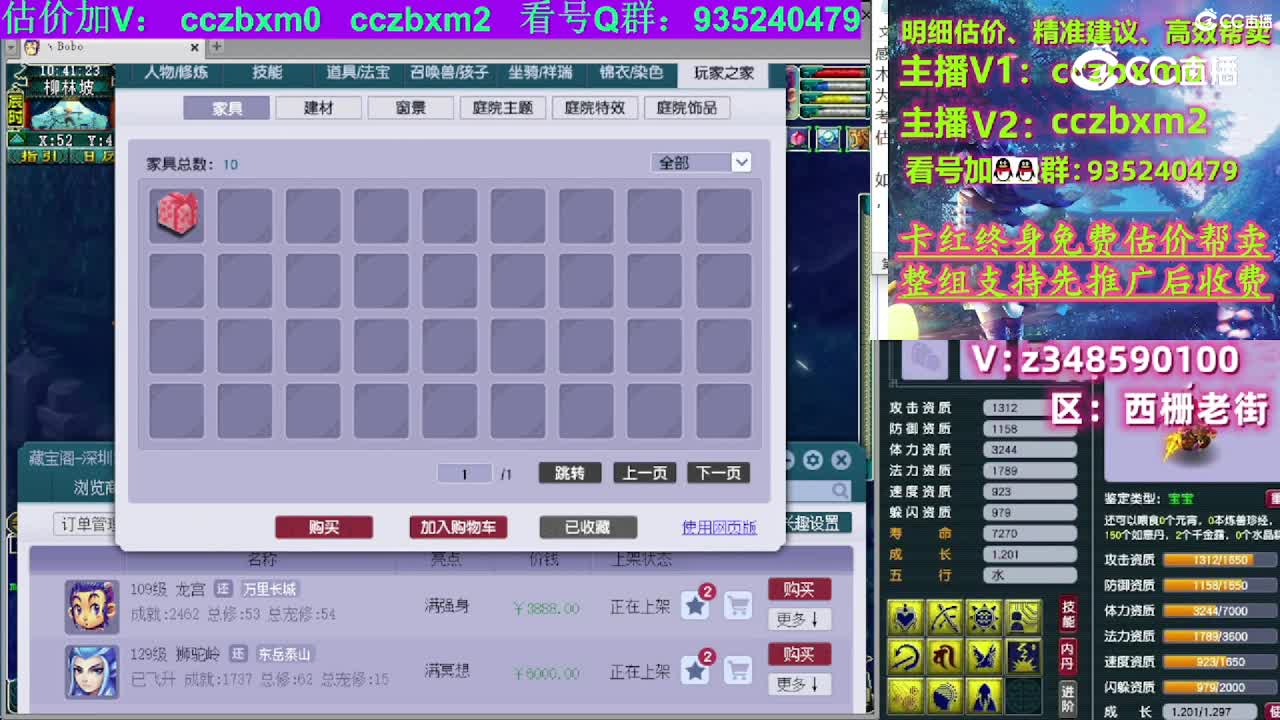
Task: Click the 已收藏 button
Action: [588, 527]
